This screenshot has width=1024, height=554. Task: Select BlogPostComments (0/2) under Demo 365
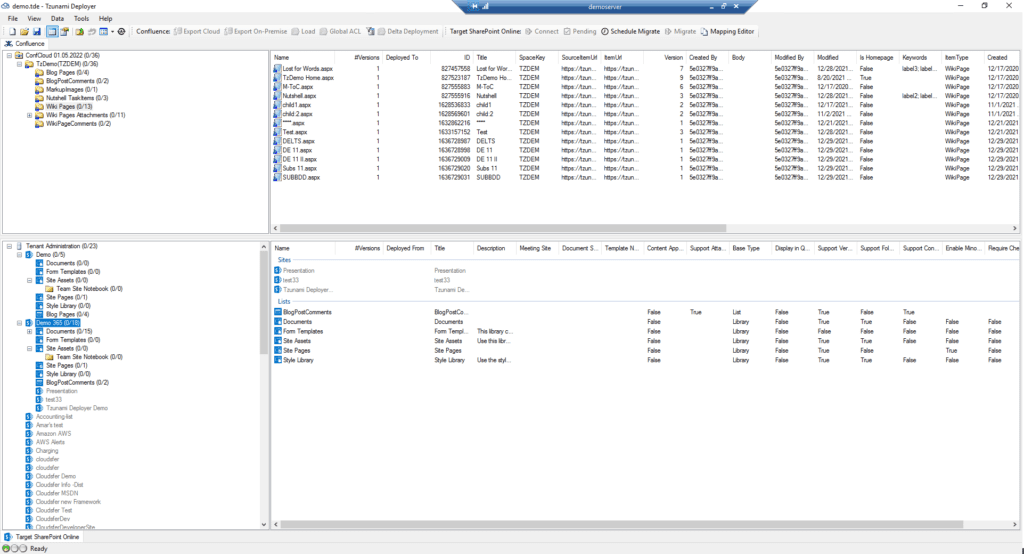coord(77,382)
